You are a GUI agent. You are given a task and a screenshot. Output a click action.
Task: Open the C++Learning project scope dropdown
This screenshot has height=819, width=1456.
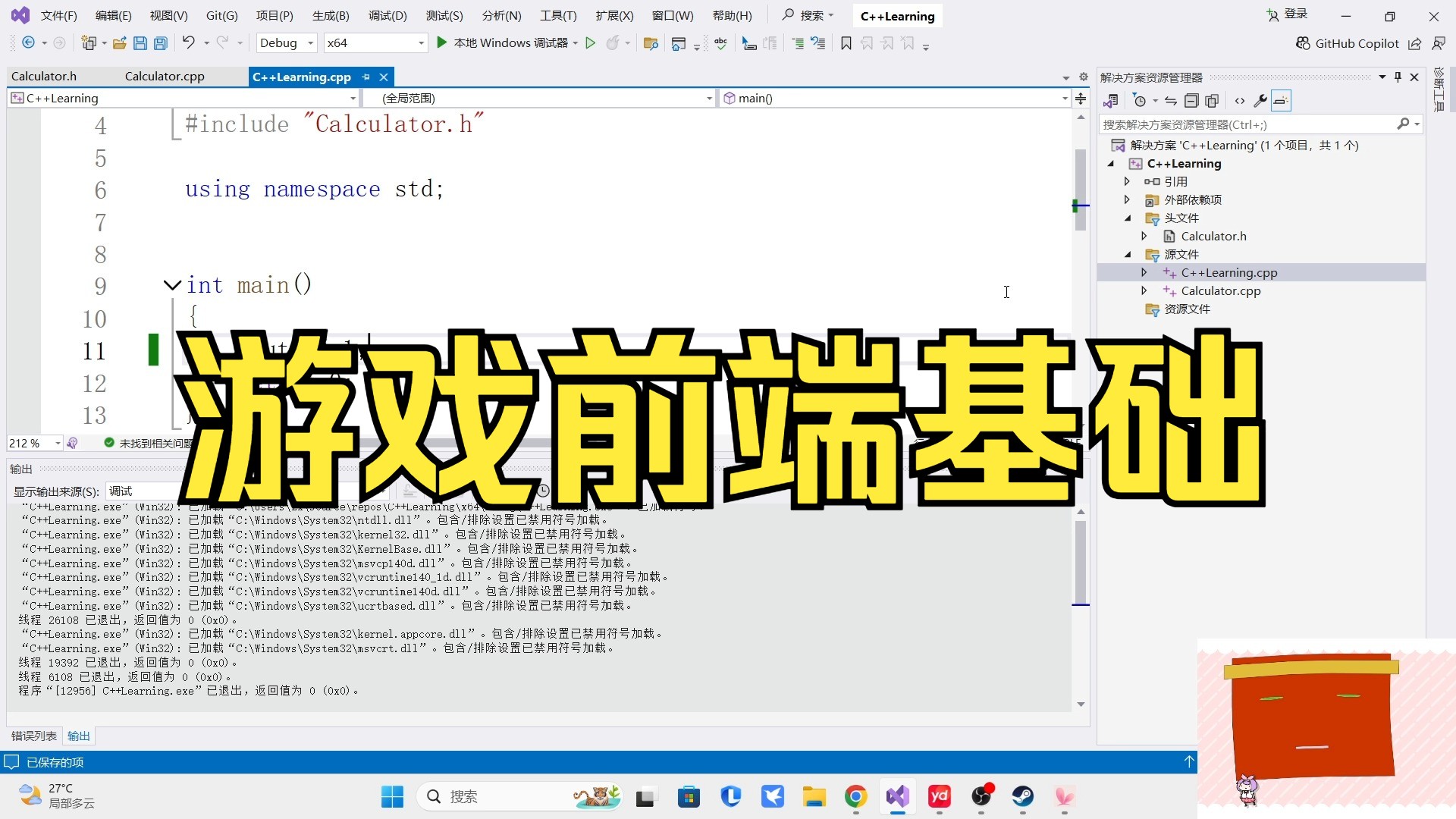pos(183,99)
